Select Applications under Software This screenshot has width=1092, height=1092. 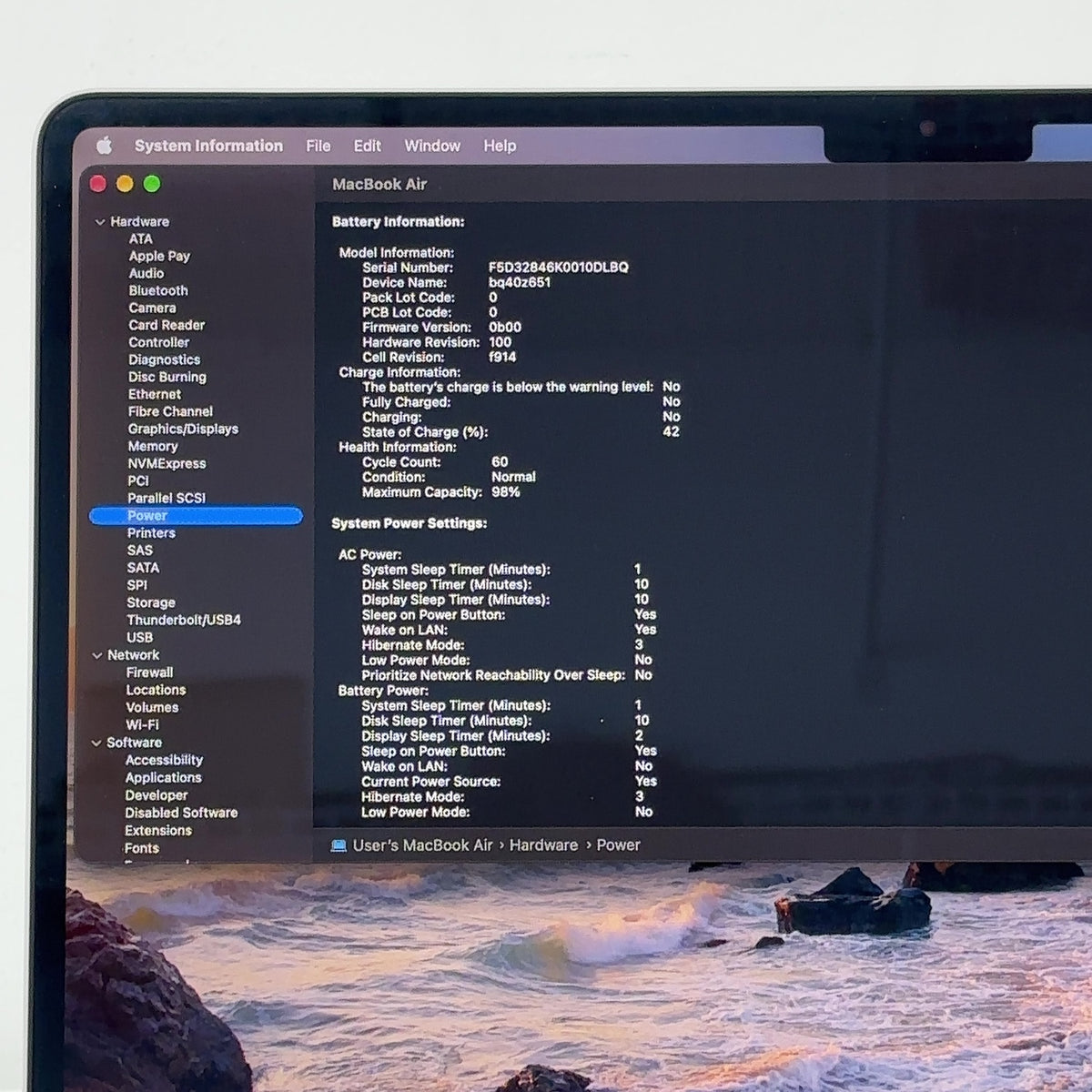(x=163, y=778)
